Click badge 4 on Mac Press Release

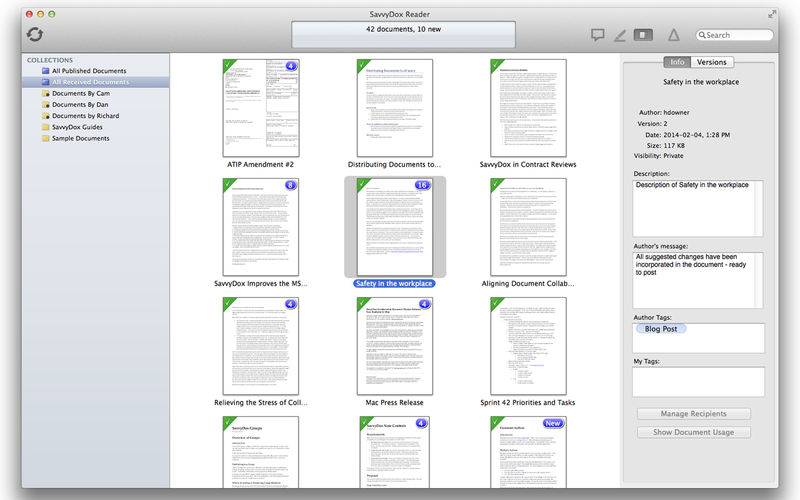(x=424, y=304)
